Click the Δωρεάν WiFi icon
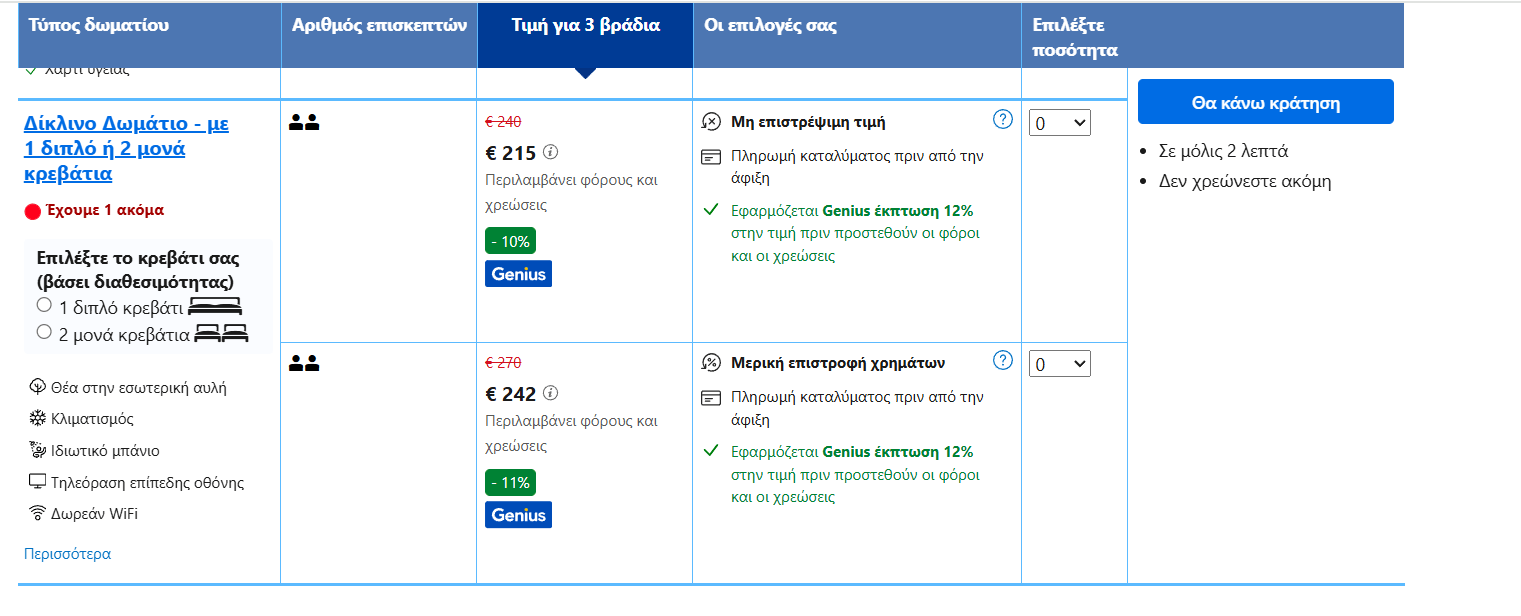 [x=38, y=514]
